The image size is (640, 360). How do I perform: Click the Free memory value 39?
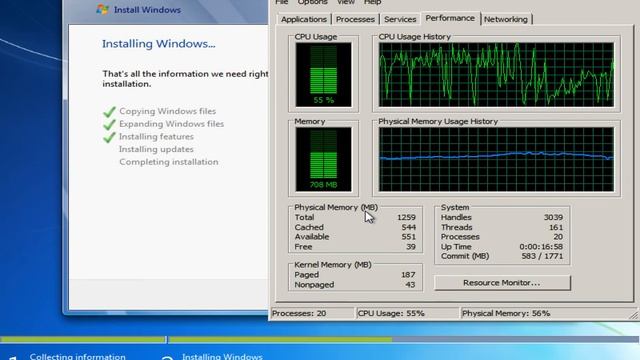(411, 247)
